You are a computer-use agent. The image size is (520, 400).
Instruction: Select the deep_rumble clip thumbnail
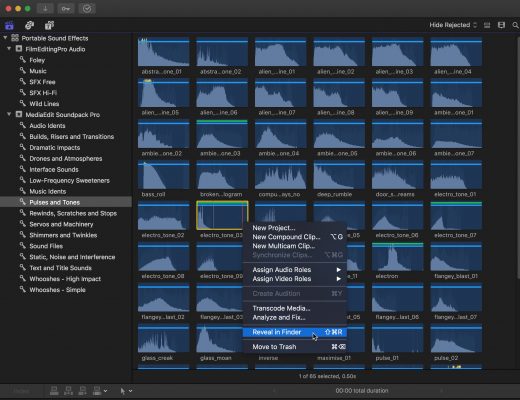[339, 175]
